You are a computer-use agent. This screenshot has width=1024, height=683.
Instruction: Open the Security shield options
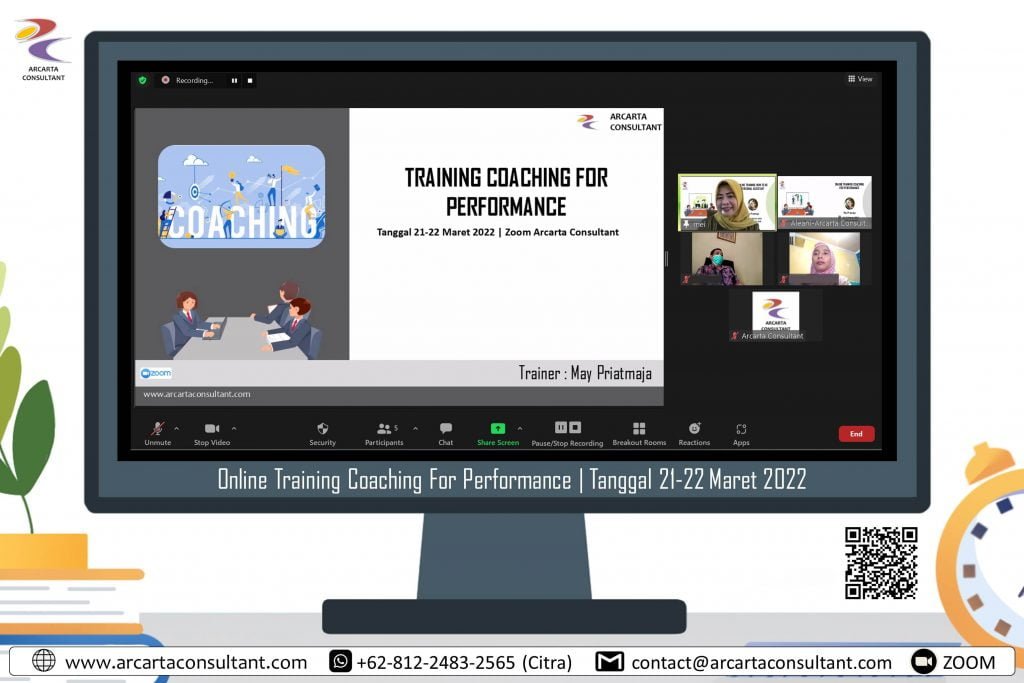click(x=322, y=432)
